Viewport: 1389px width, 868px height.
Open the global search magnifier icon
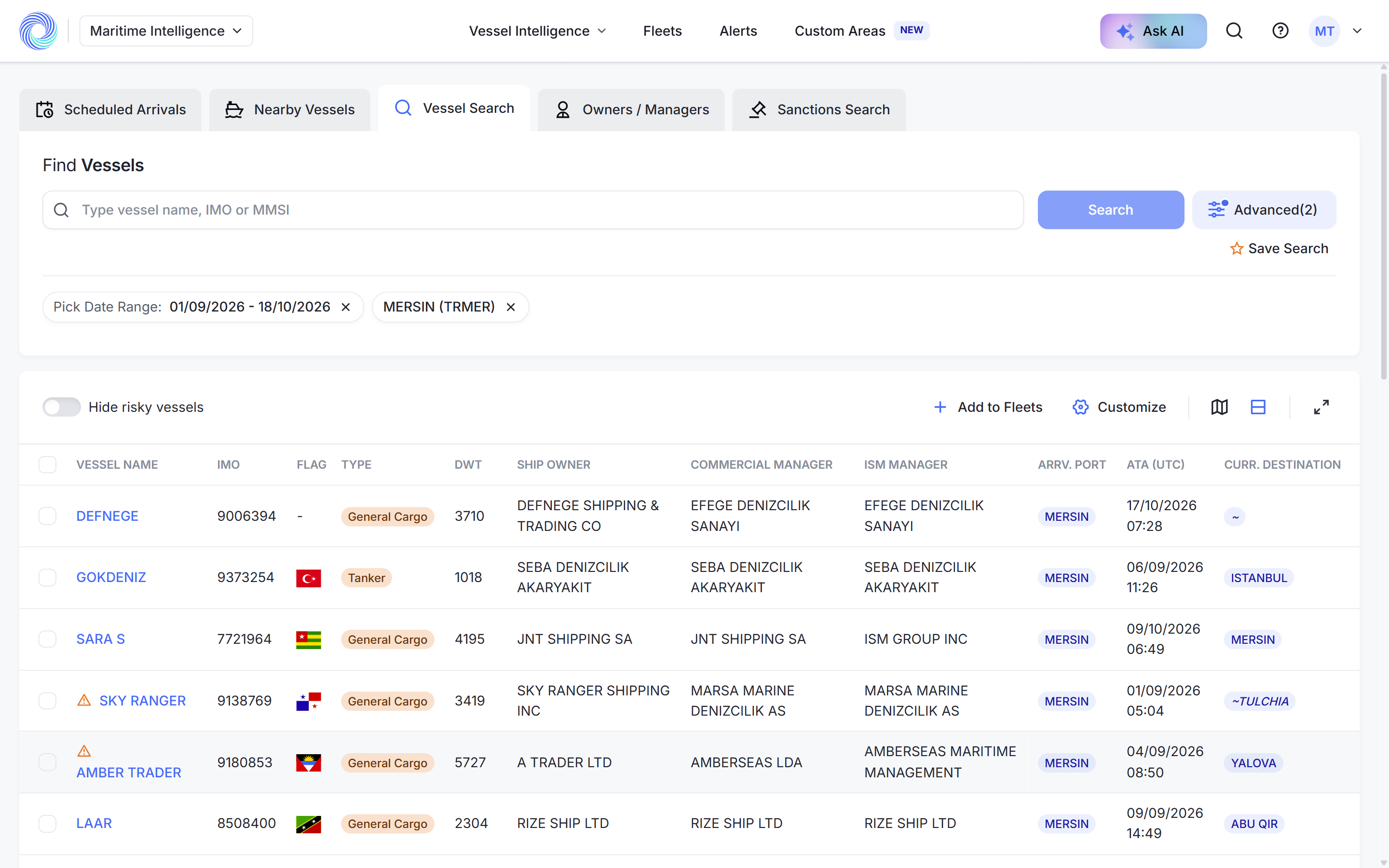pyautogui.click(x=1234, y=31)
